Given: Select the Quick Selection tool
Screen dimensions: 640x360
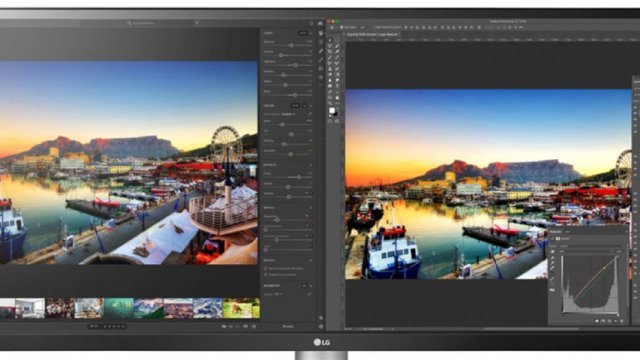Looking at the screenshot, I should click(x=337, y=46).
